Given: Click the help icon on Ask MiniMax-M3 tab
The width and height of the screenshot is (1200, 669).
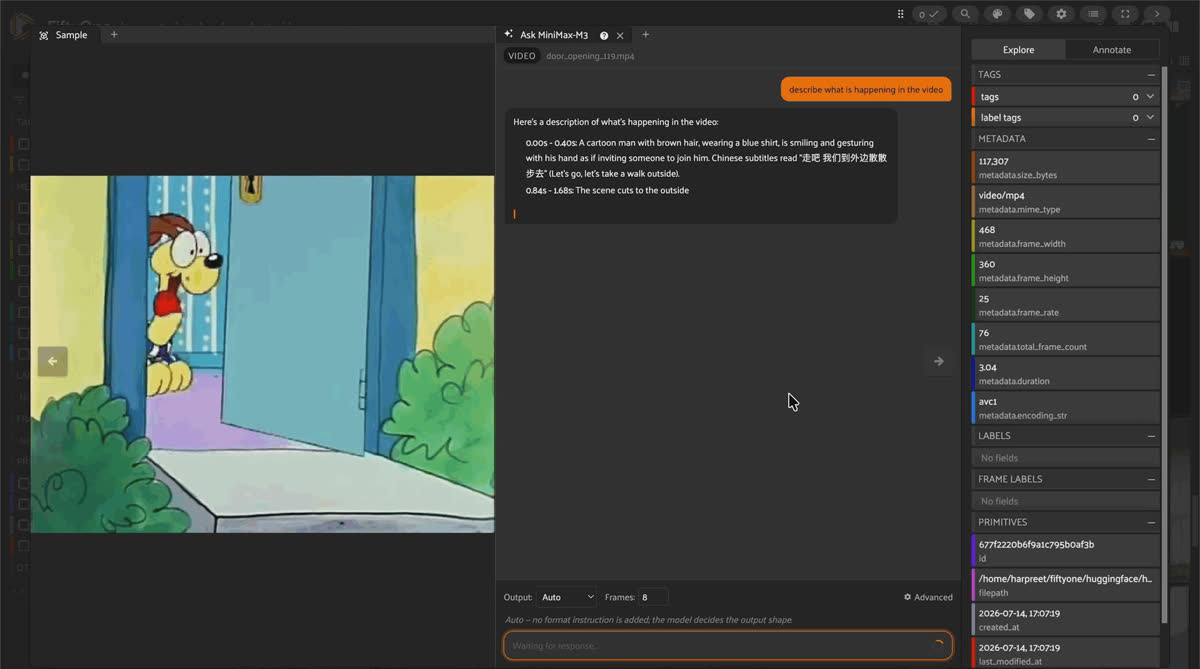Looking at the screenshot, I should [604, 35].
